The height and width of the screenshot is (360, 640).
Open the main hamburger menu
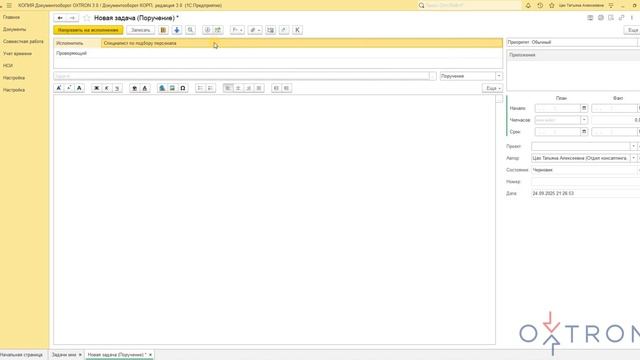(x=9, y=5)
